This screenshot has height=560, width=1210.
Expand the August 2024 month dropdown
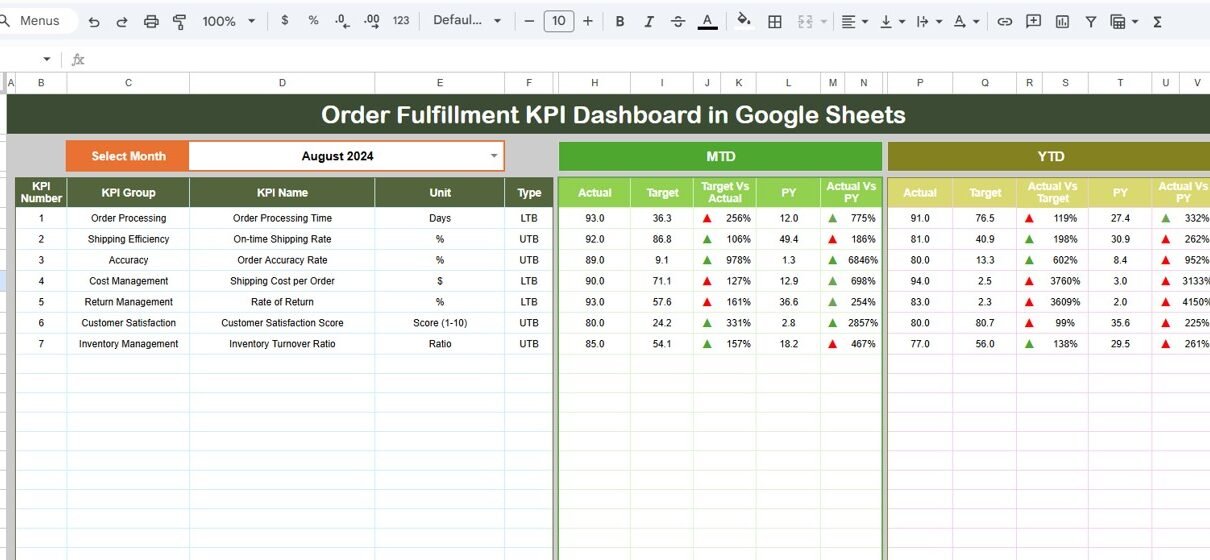point(493,156)
